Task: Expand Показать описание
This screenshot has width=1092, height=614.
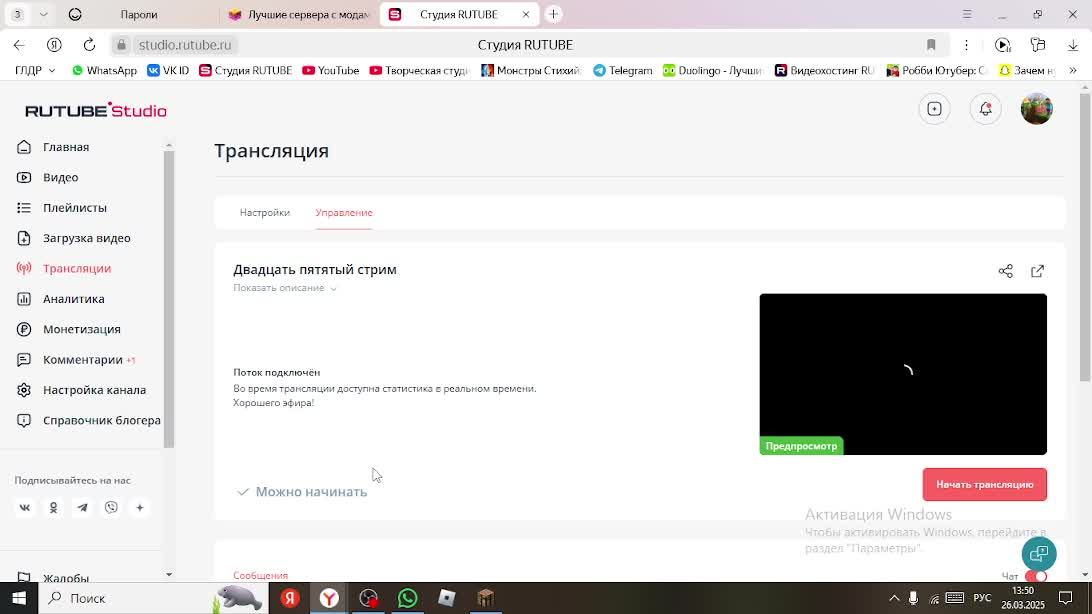Action: click(285, 288)
